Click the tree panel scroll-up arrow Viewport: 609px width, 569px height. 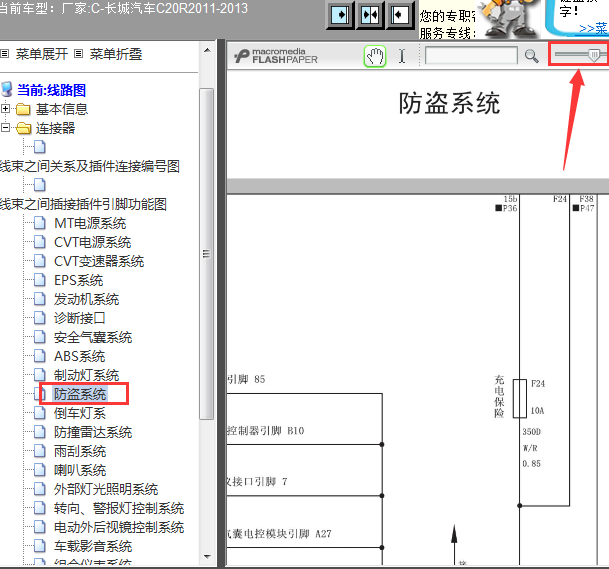coord(207,50)
